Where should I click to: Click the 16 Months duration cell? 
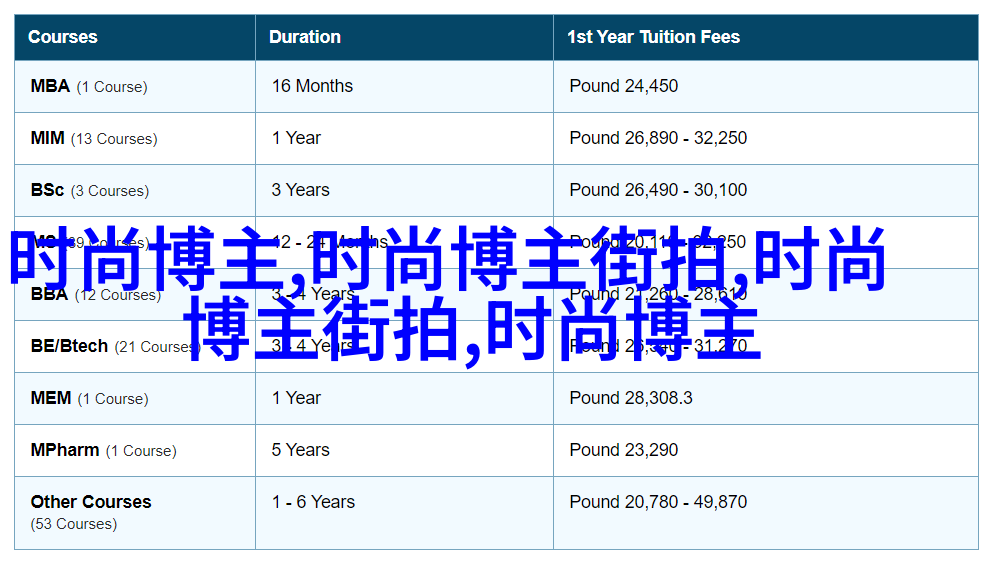coord(312,86)
